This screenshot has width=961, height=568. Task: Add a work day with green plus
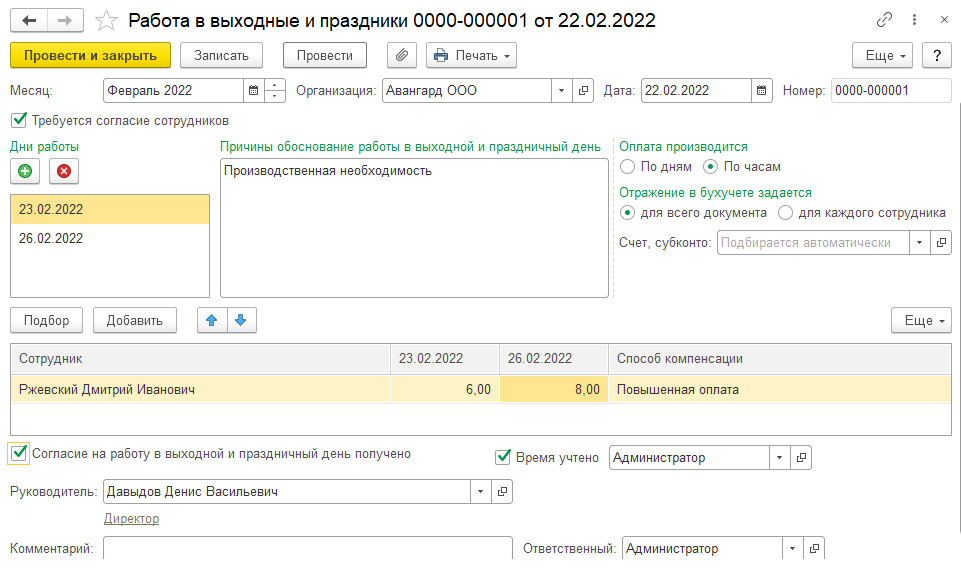point(25,171)
